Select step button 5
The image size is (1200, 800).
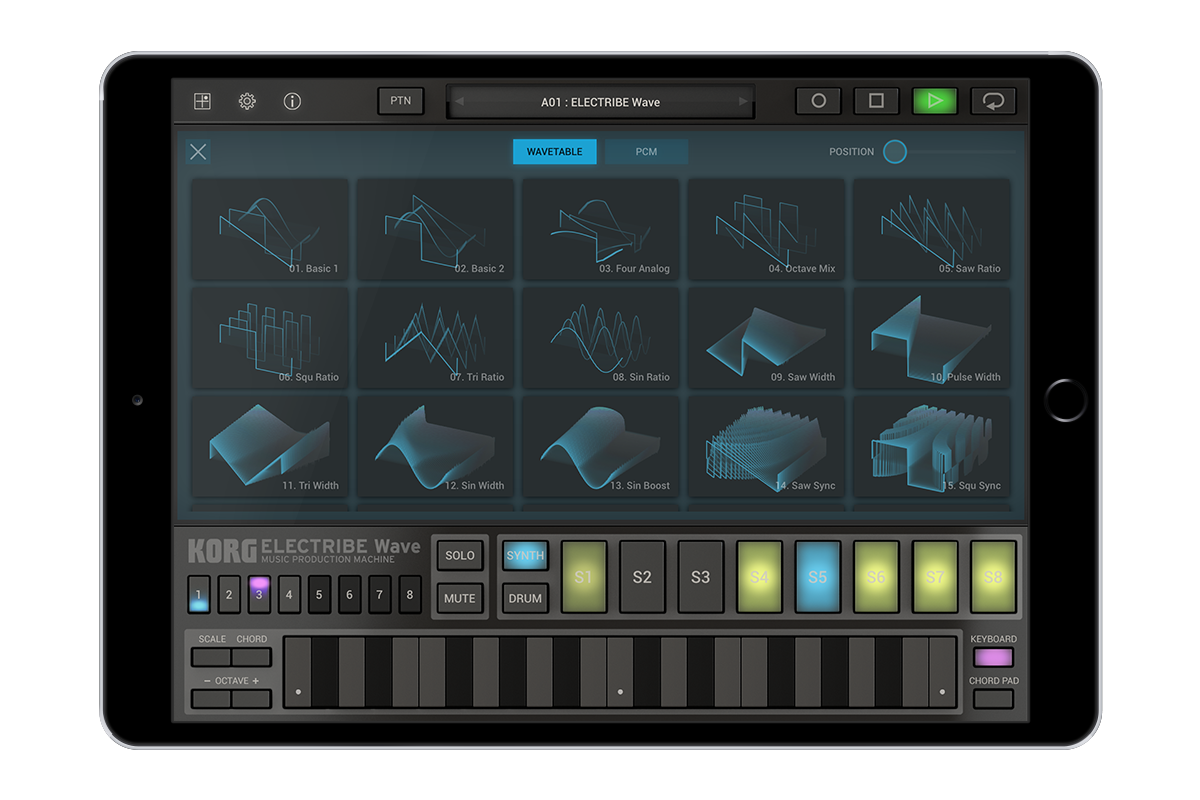click(319, 594)
